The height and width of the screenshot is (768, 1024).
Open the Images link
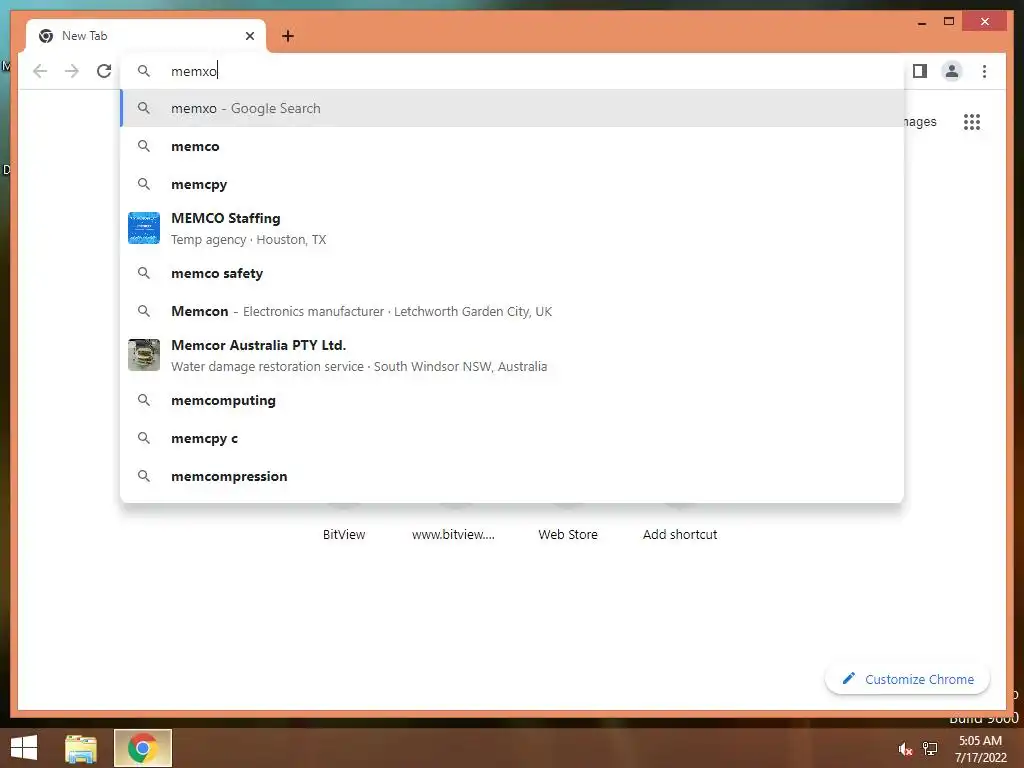(x=920, y=121)
